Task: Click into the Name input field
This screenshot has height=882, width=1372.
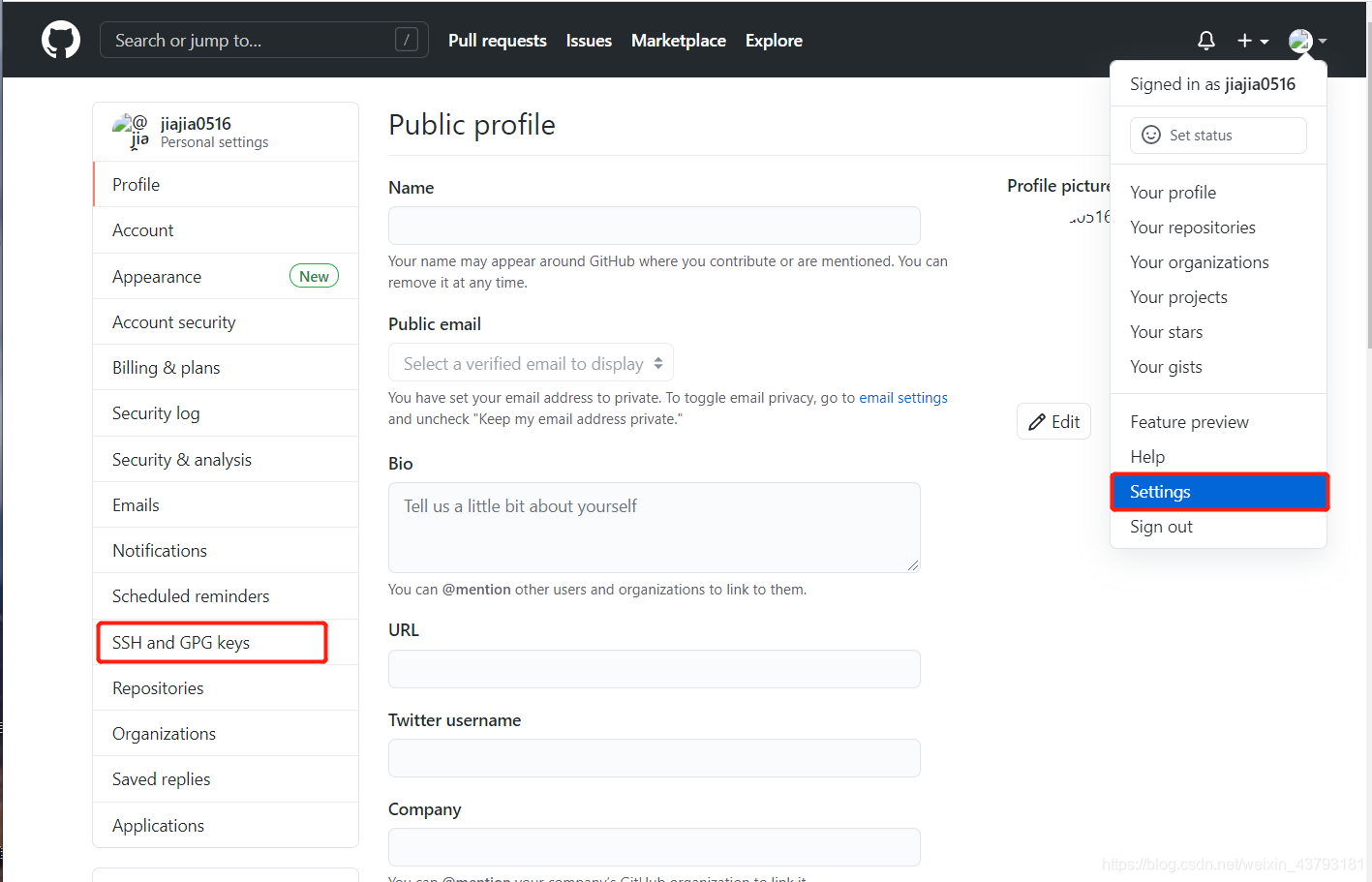Action: click(x=655, y=226)
